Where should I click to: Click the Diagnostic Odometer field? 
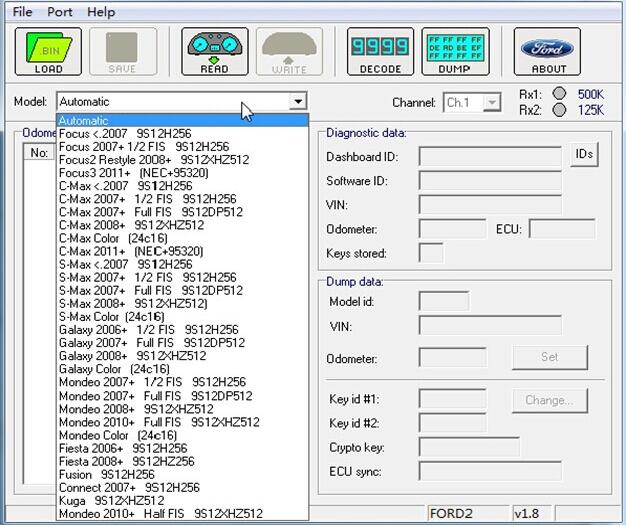pyautogui.click(x=452, y=229)
